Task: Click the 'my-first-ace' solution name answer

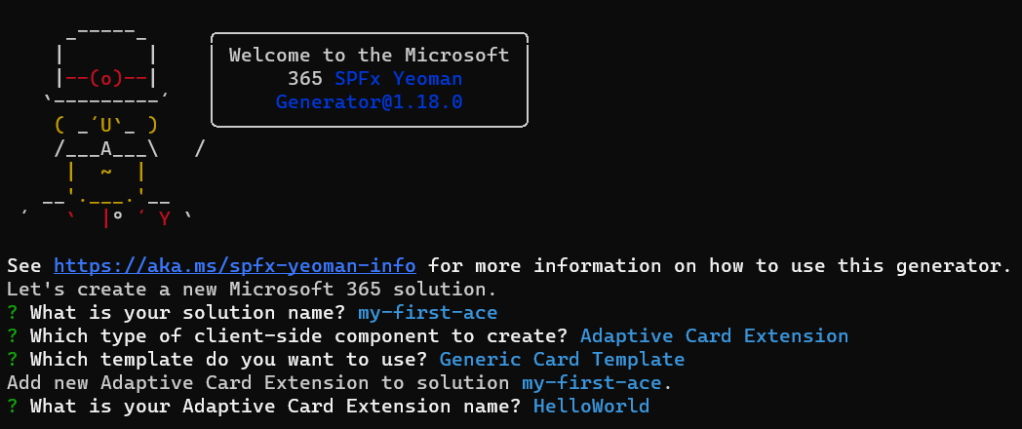Action: [427, 313]
